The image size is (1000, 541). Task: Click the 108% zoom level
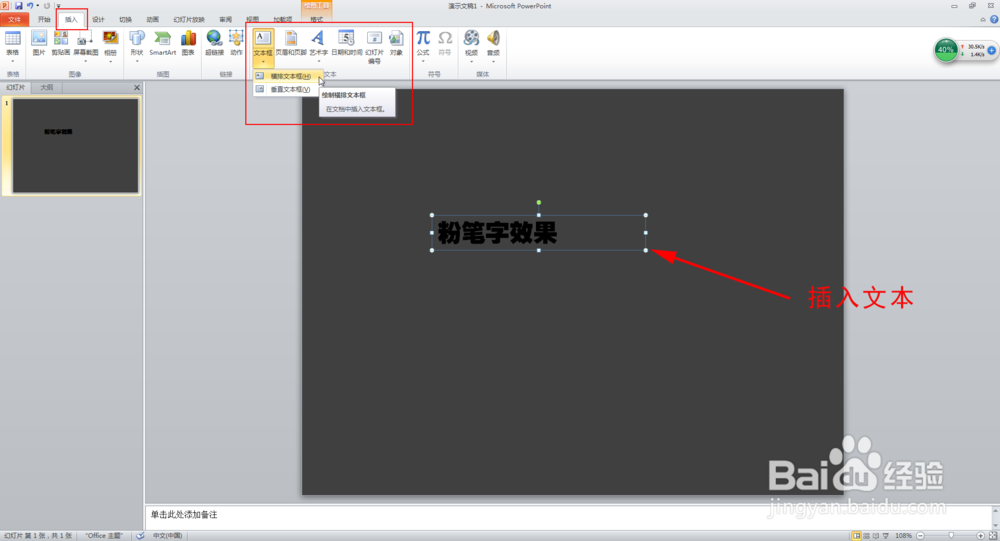tap(903, 536)
